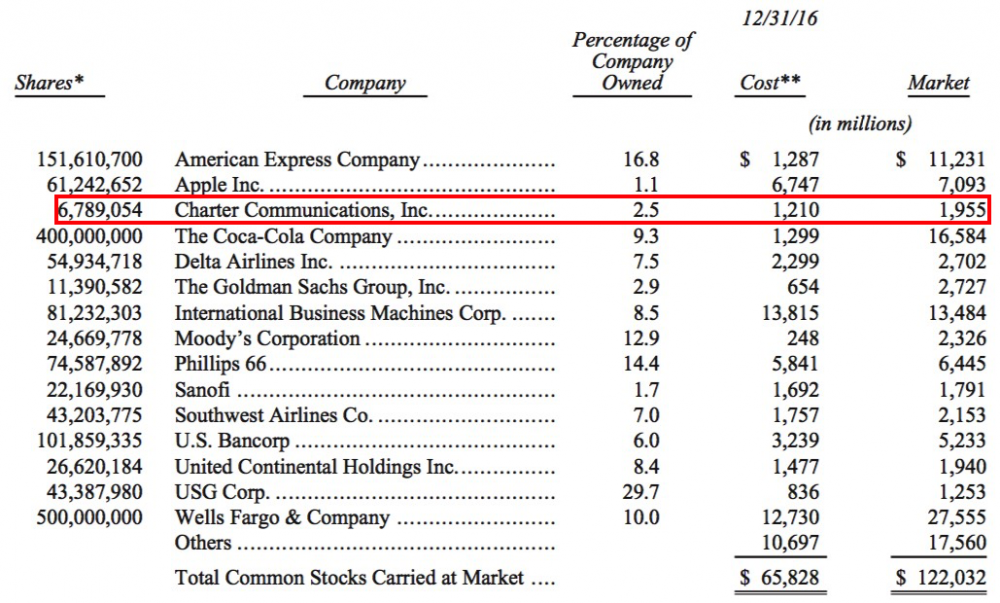This screenshot has height=603, width=1000.
Task: Select International Business Machines Corp. entry
Action: point(340,314)
